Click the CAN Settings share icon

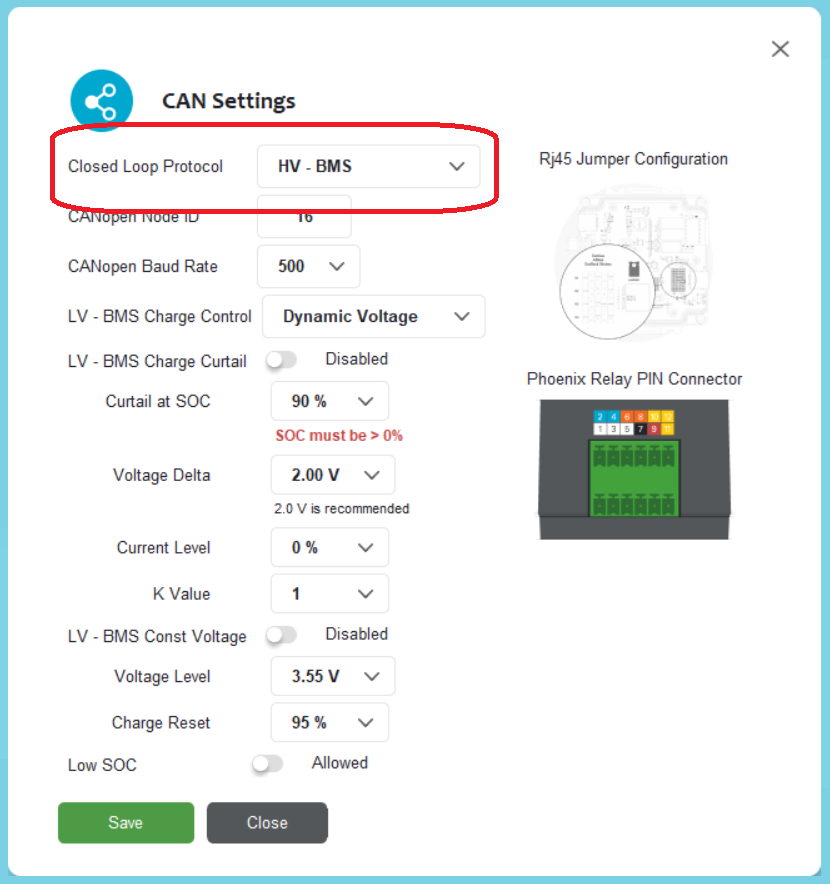click(x=101, y=101)
